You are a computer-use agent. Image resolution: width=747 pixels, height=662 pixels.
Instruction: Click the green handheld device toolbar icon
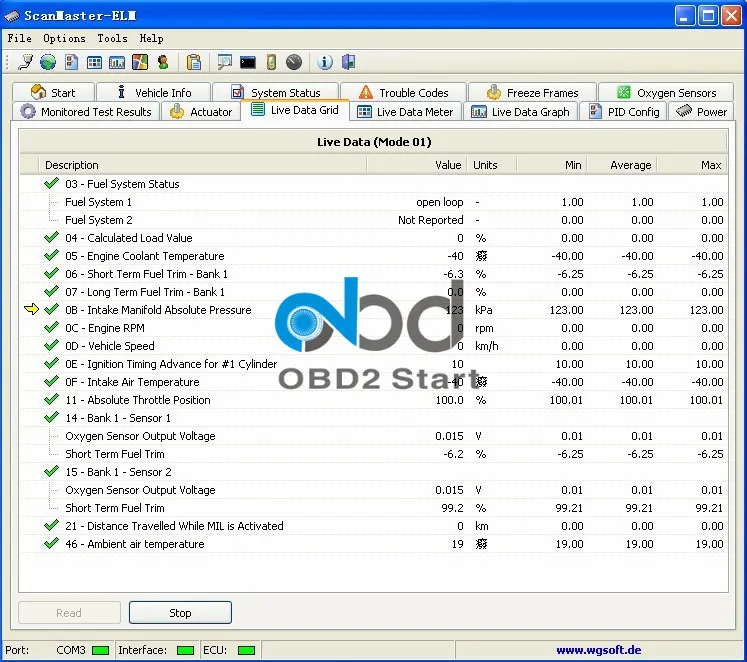[271, 62]
